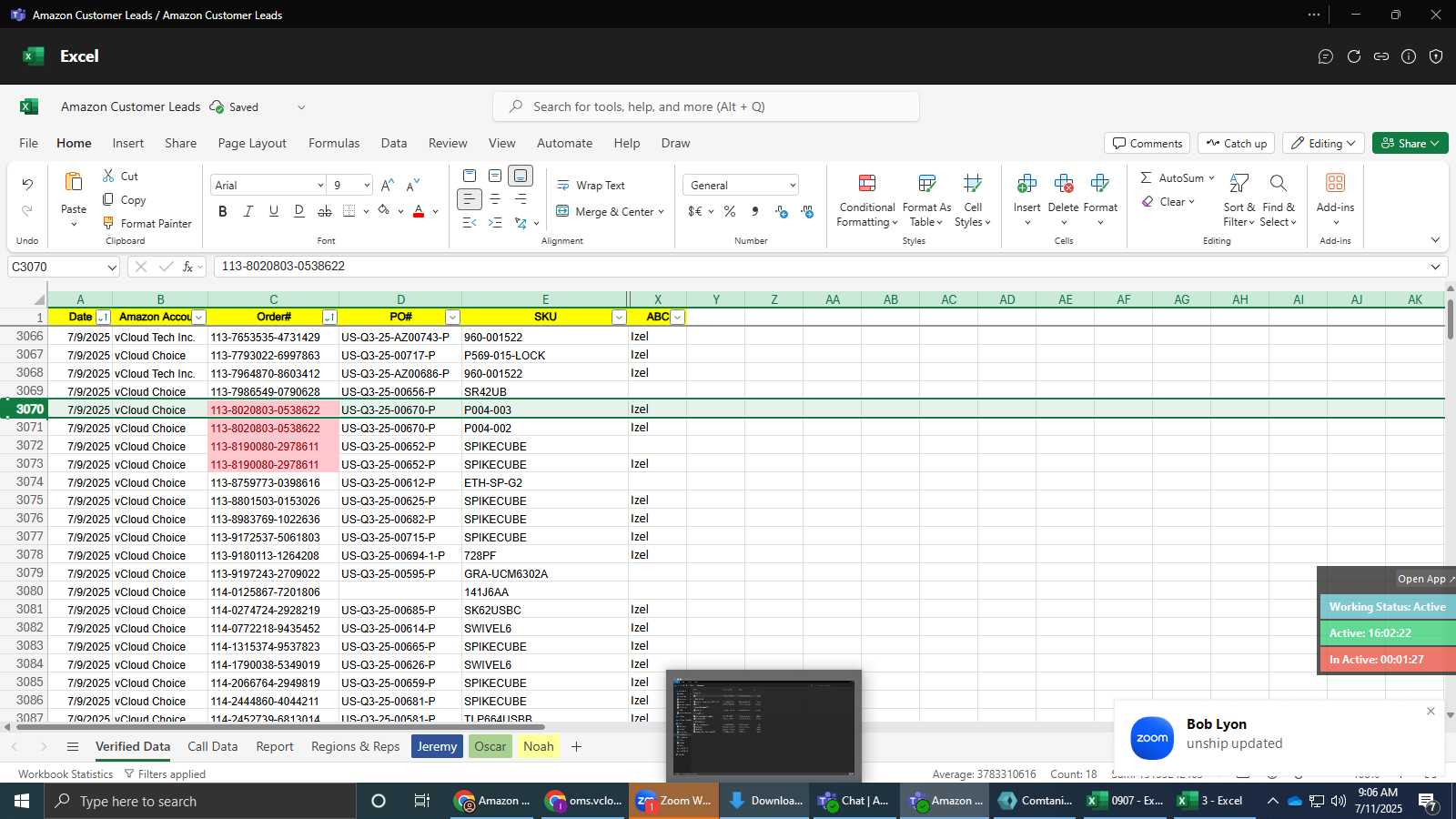Click the green Share button
This screenshot has width=1456, height=819.
(1410, 144)
